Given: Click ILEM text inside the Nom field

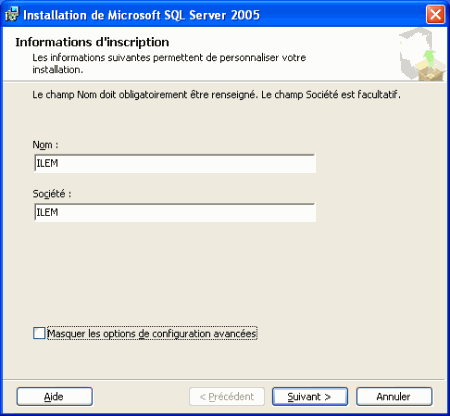Looking at the screenshot, I should 47,163.
